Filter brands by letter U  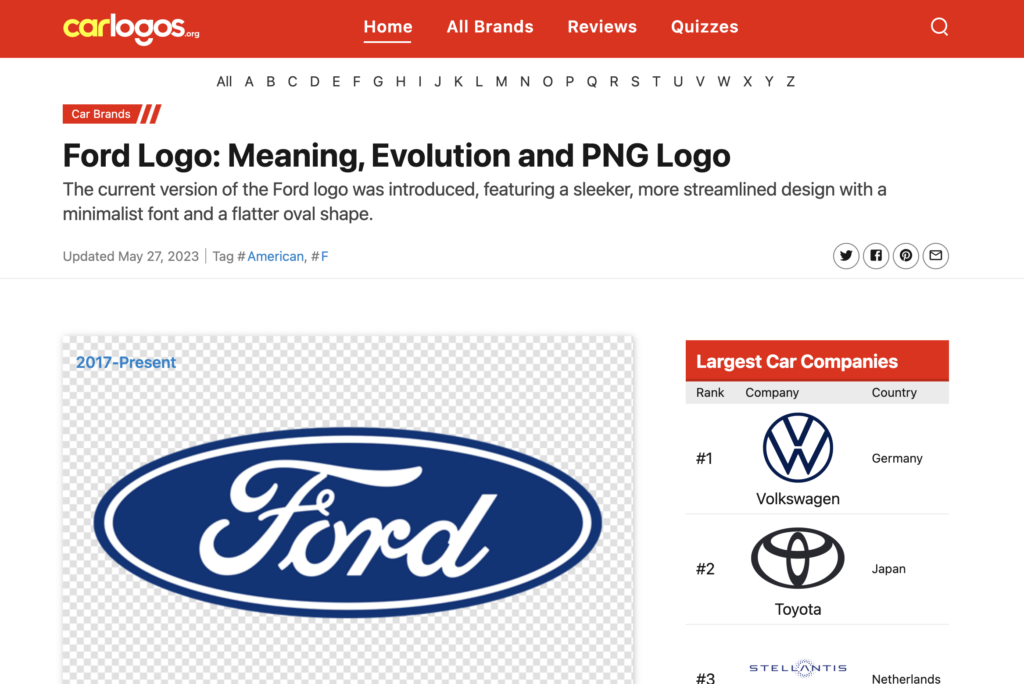[678, 82]
